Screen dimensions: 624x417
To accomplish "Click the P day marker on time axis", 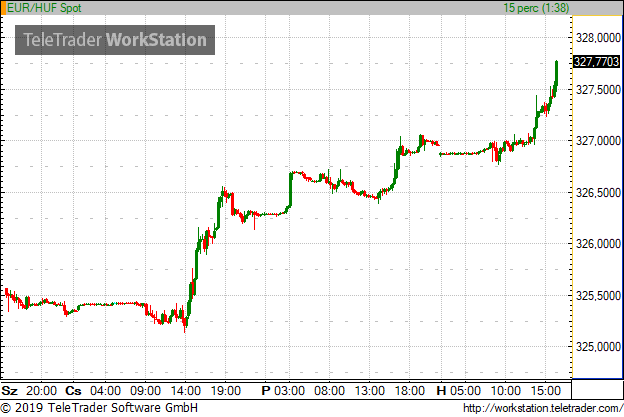I will [266, 391].
